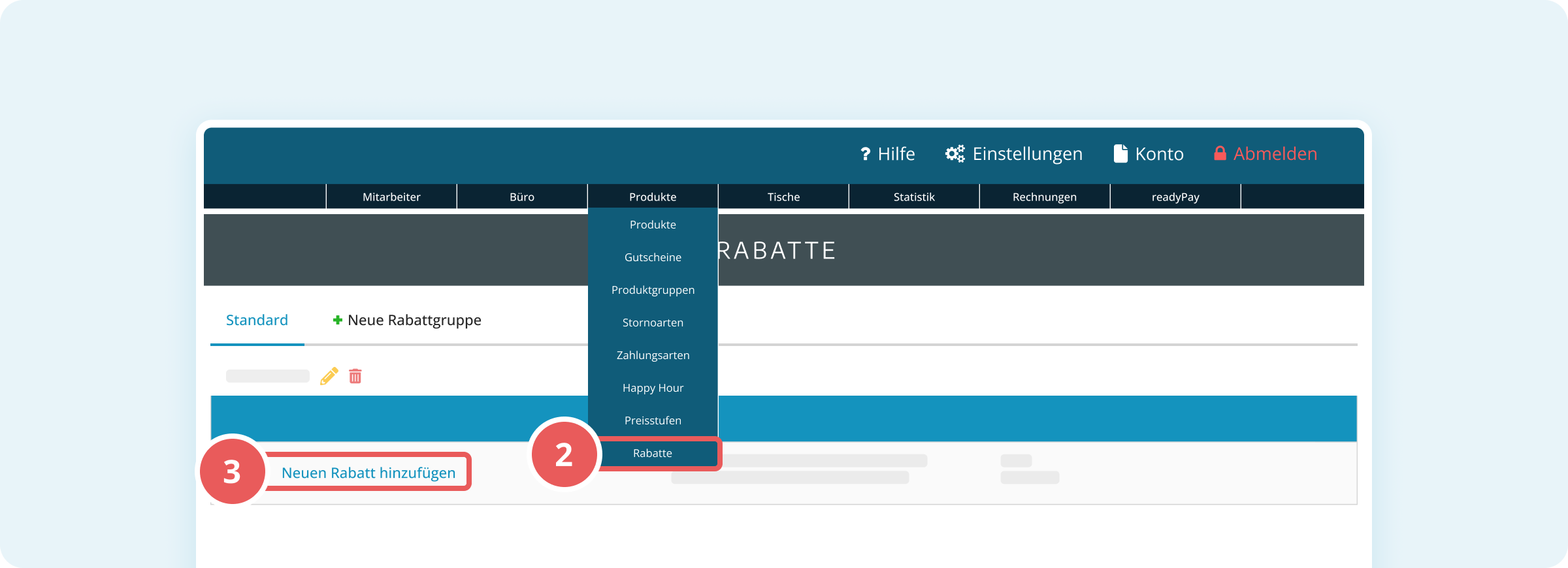Switch to the Standard tab
The image size is (1568, 568).
tap(257, 320)
